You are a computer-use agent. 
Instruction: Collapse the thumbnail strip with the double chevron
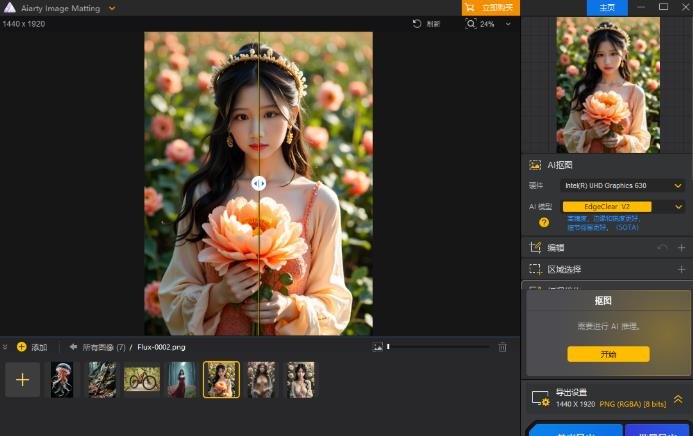5,347
